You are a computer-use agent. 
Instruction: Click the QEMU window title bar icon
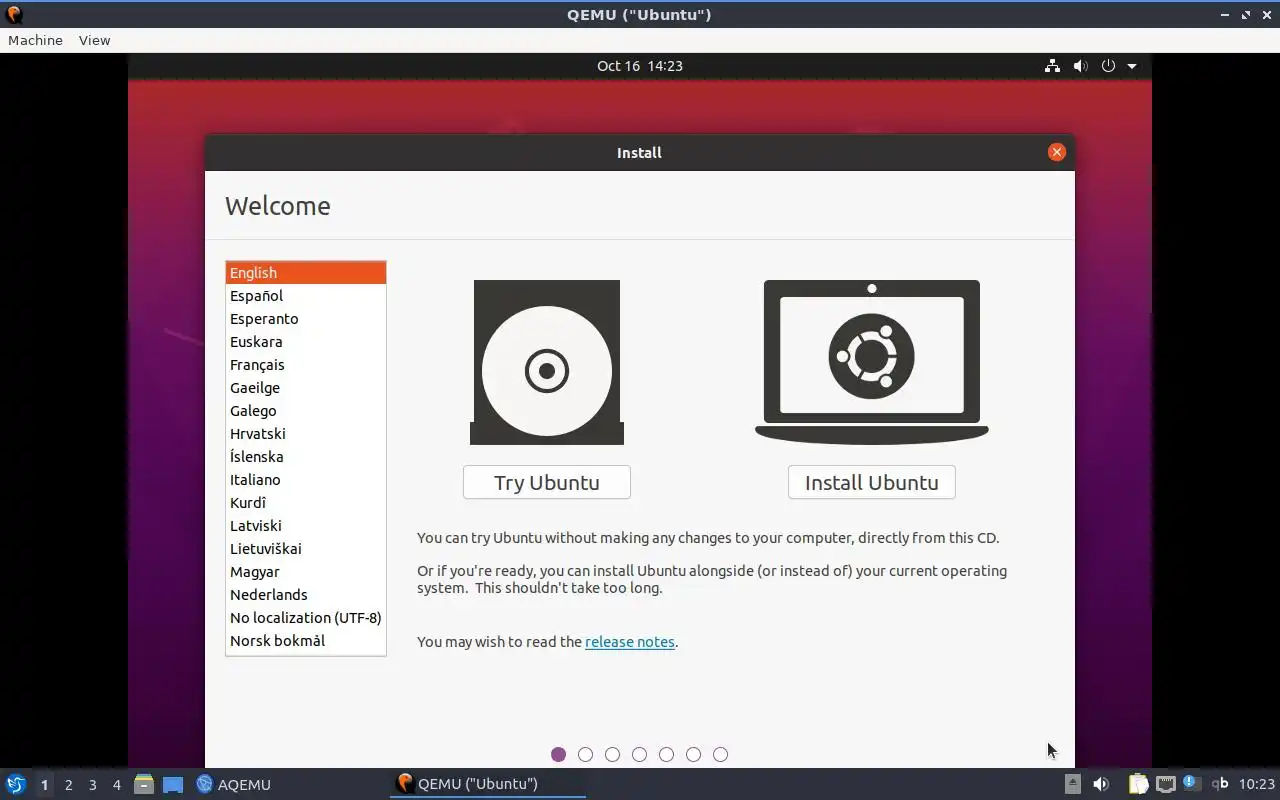pos(13,14)
